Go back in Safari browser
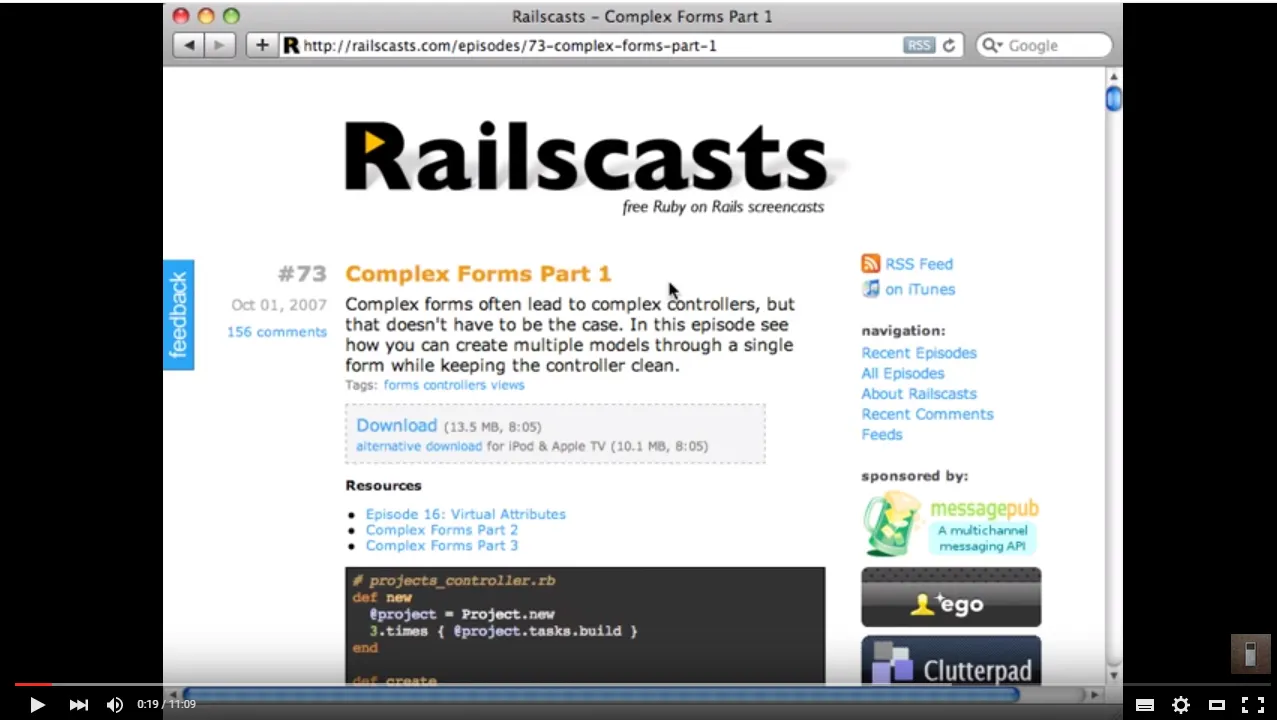The height and width of the screenshot is (720, 1277). [189, 45]
